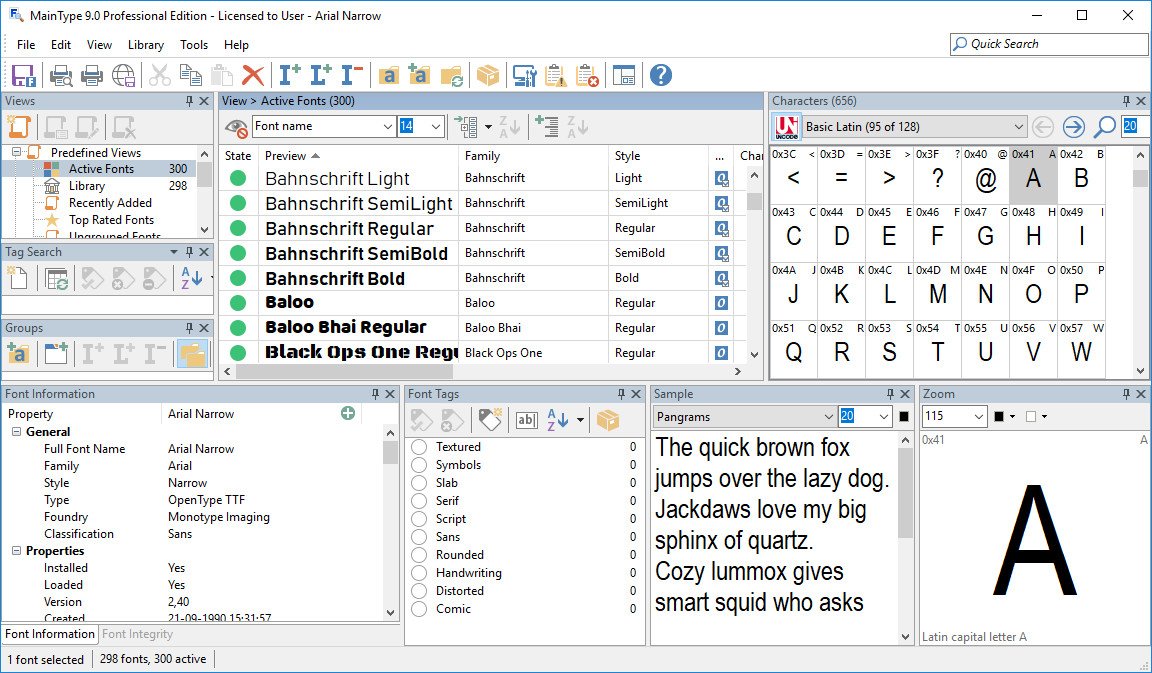1152x673 pixels.
Task: Click the blue question mark help icon
Action: (660, 75)
